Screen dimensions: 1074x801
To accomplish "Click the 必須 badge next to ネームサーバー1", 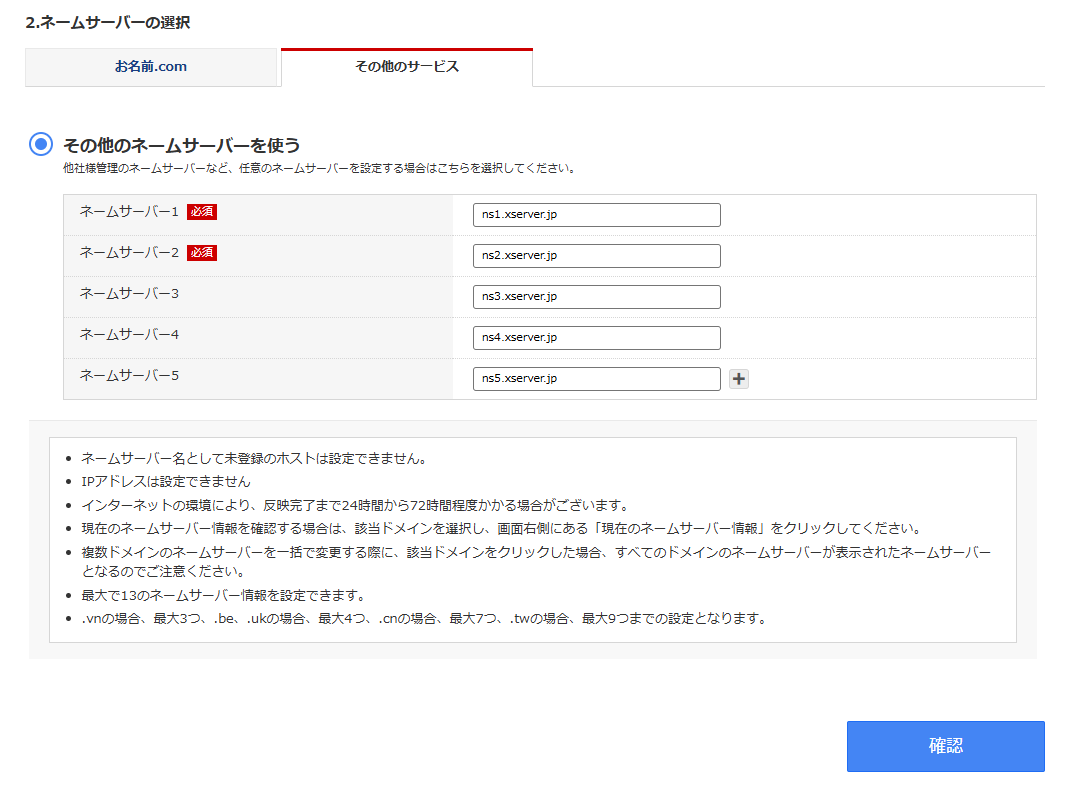I will 202,212.
